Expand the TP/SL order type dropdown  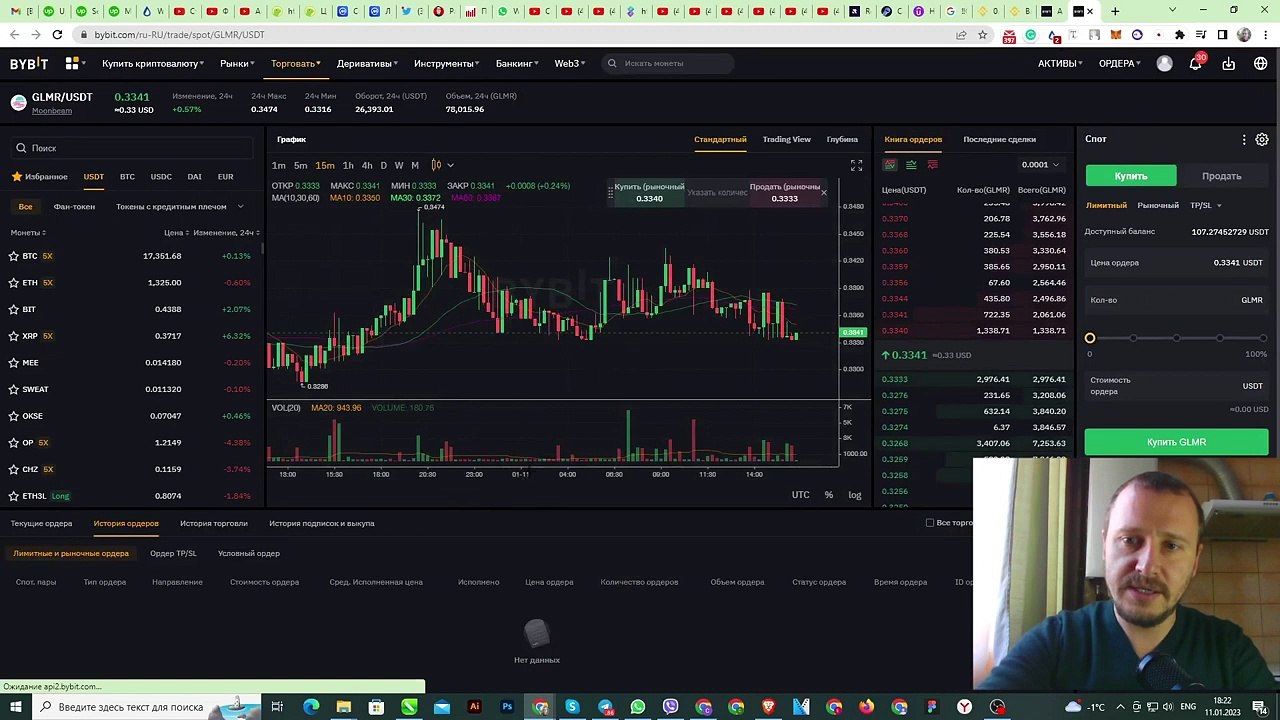(1205, 205)
